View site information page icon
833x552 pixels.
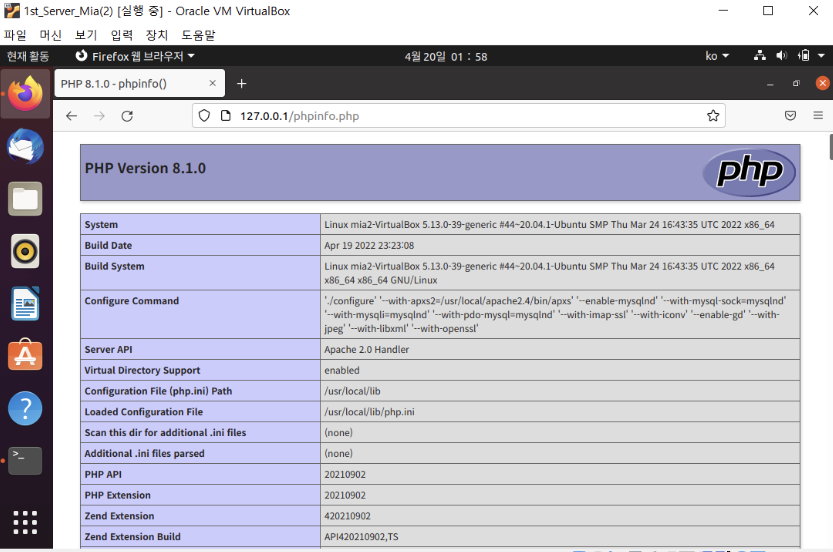(x=226, y=116)
